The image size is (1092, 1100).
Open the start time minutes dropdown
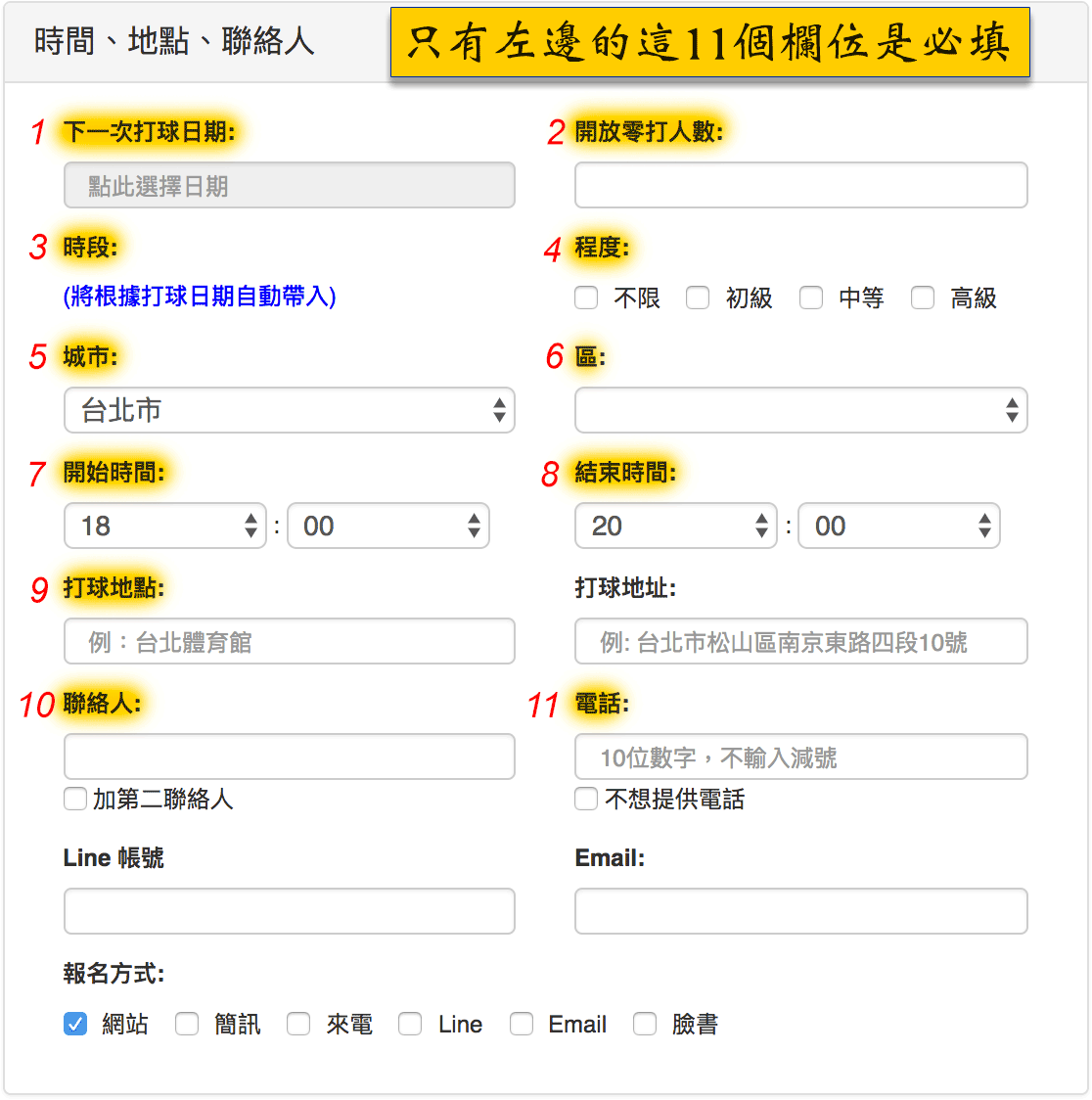(x=387, y=526)
